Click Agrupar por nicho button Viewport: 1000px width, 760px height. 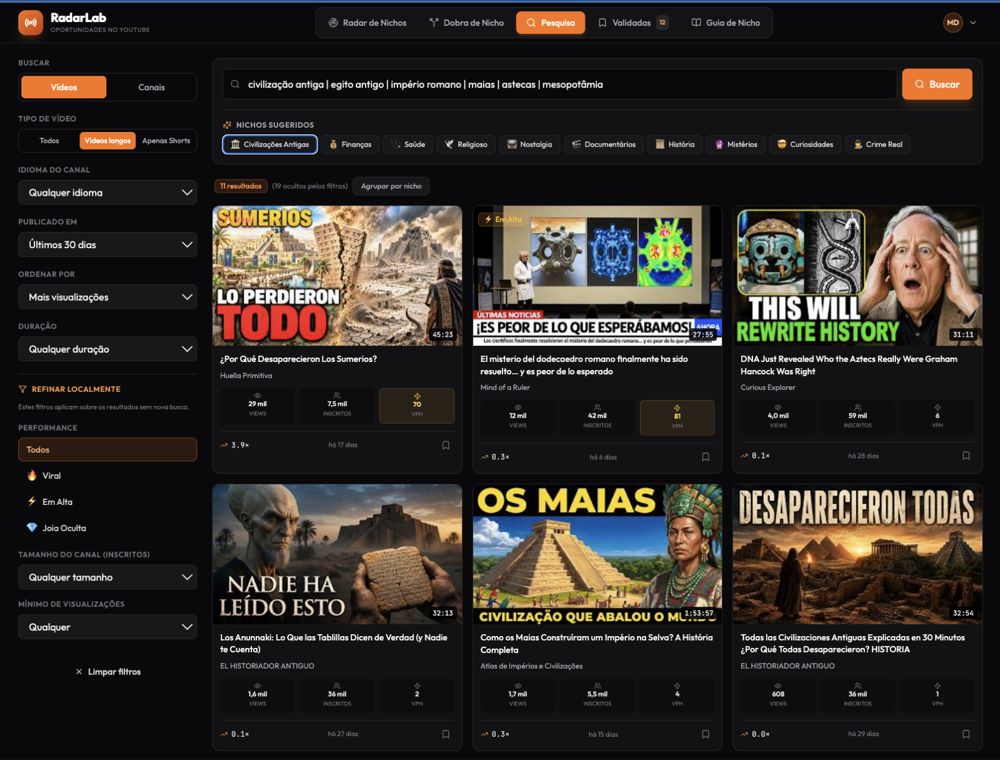[391, 186]
